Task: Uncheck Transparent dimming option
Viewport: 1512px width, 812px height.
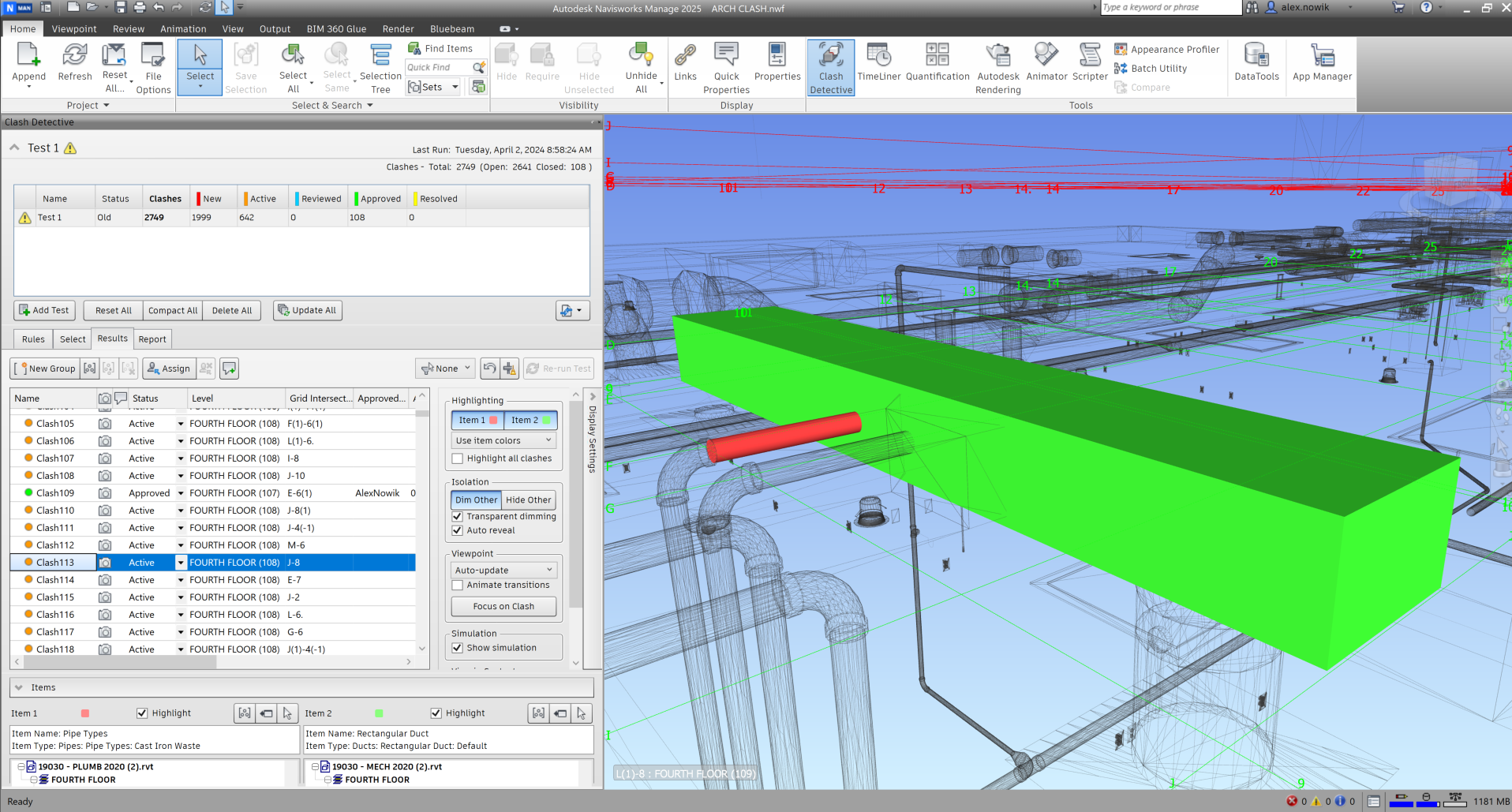Action: pos(458,517)
